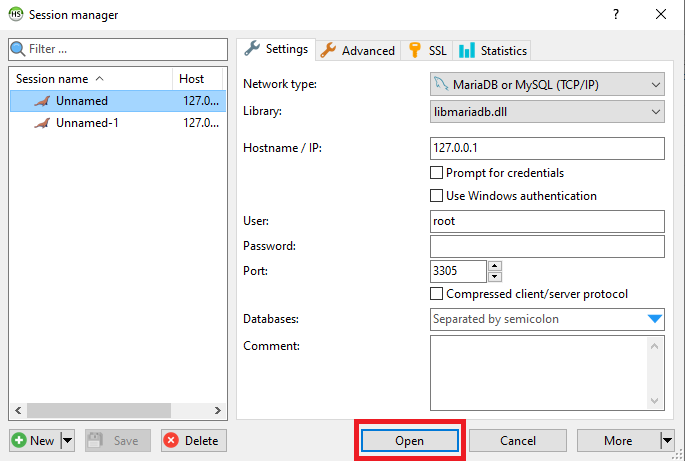Select the Unnamed session row
This screenshot has width=685, height=461.
click(x=118, y=101)
